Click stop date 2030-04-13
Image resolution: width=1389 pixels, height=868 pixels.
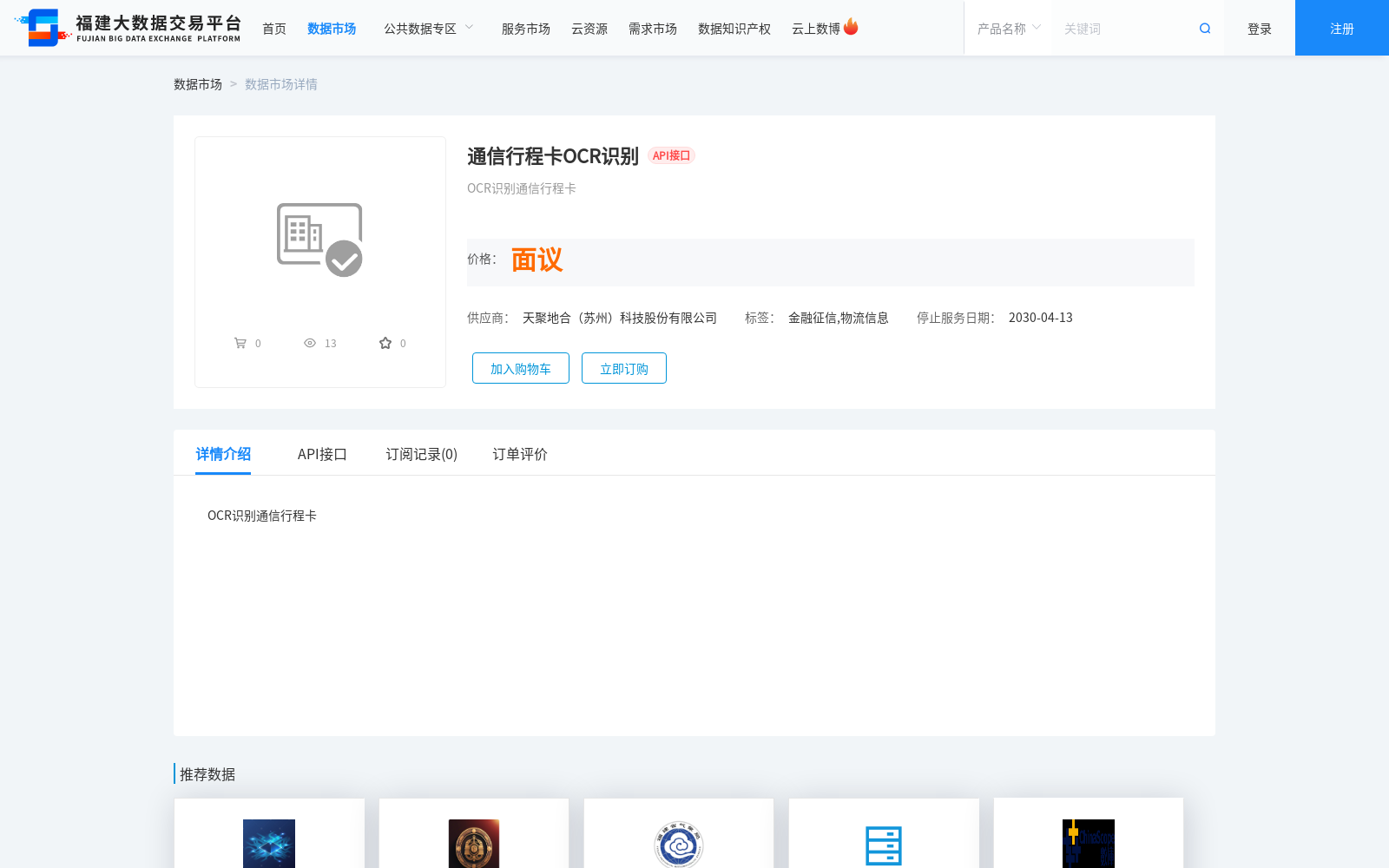[x=1041, y=318]
